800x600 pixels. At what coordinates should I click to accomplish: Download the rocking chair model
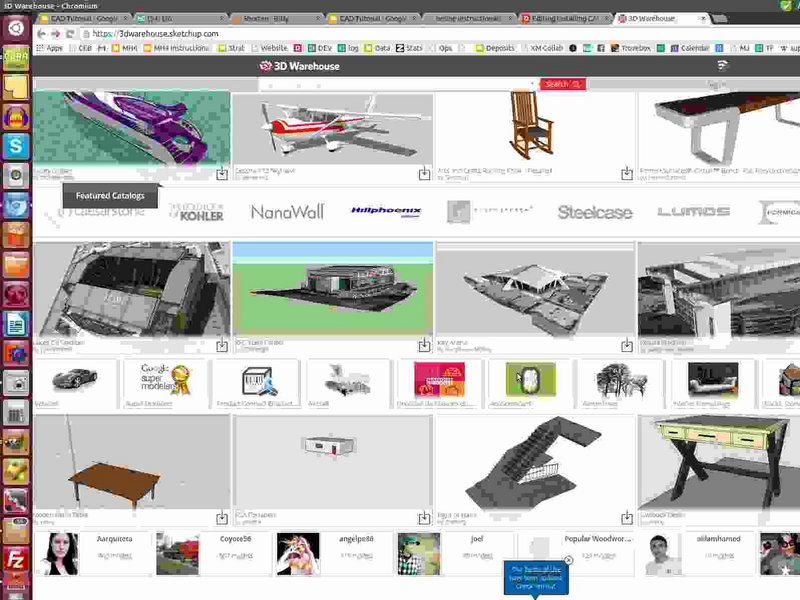point(627,173)
